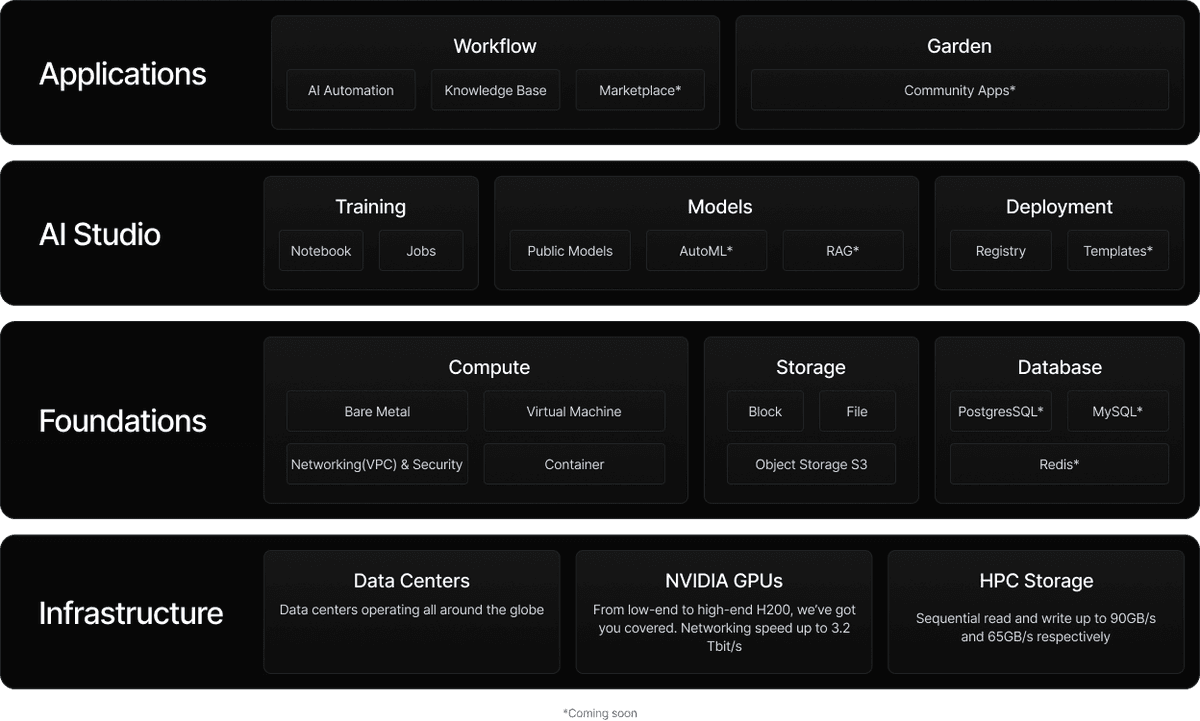Open the Community Apps* tile
The image size is (1200, 721).
point(959,90)
